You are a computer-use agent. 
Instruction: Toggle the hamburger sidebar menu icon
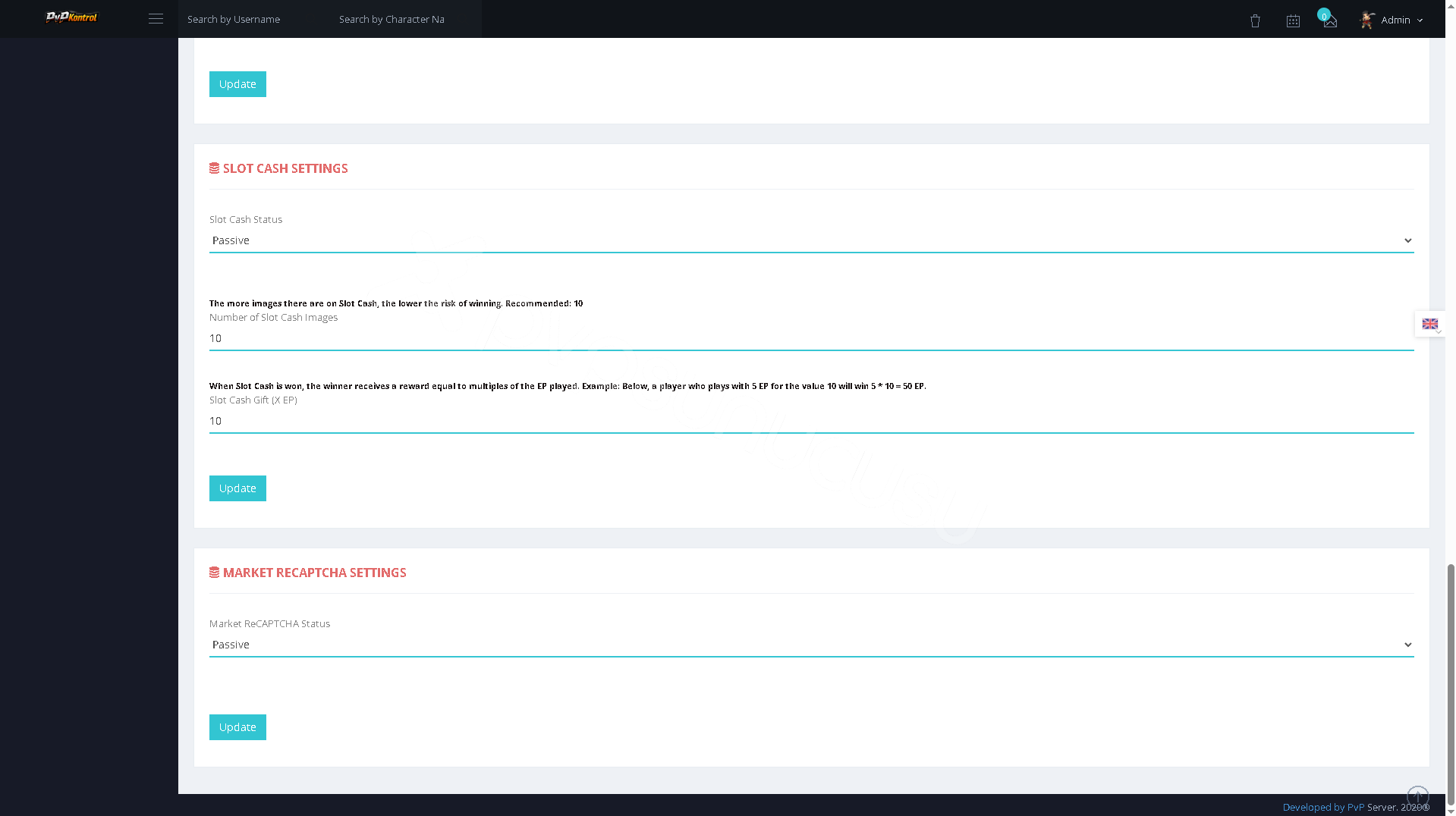156,19
